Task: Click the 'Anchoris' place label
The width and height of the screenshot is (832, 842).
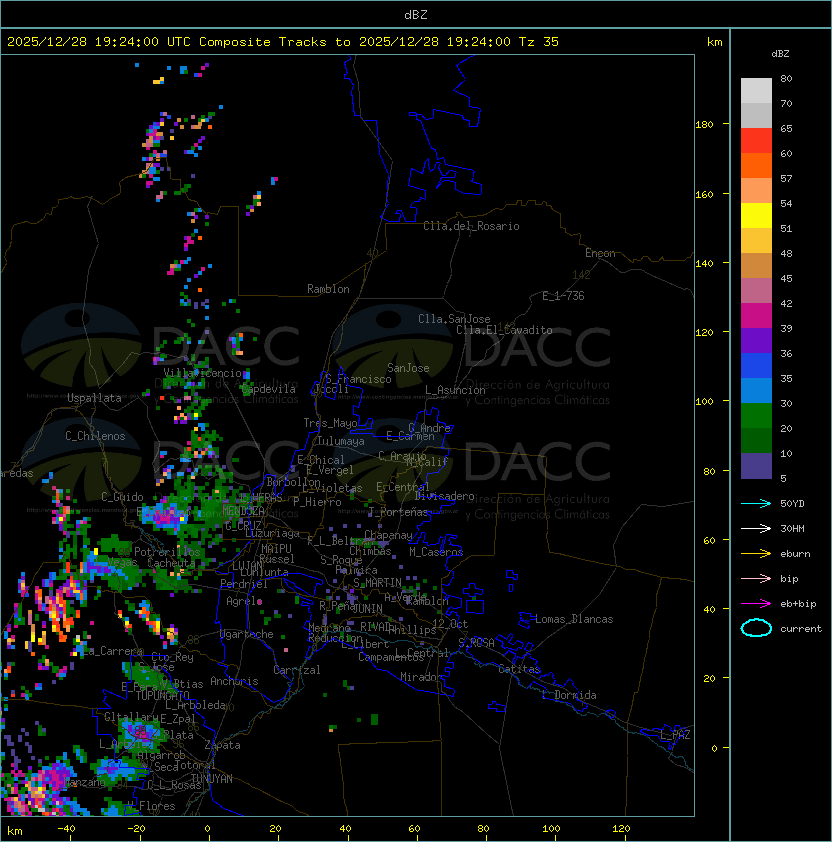Action: pos(234,681)
